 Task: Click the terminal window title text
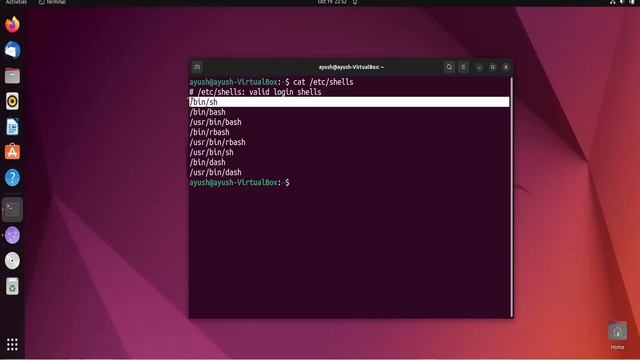[351, 67]
